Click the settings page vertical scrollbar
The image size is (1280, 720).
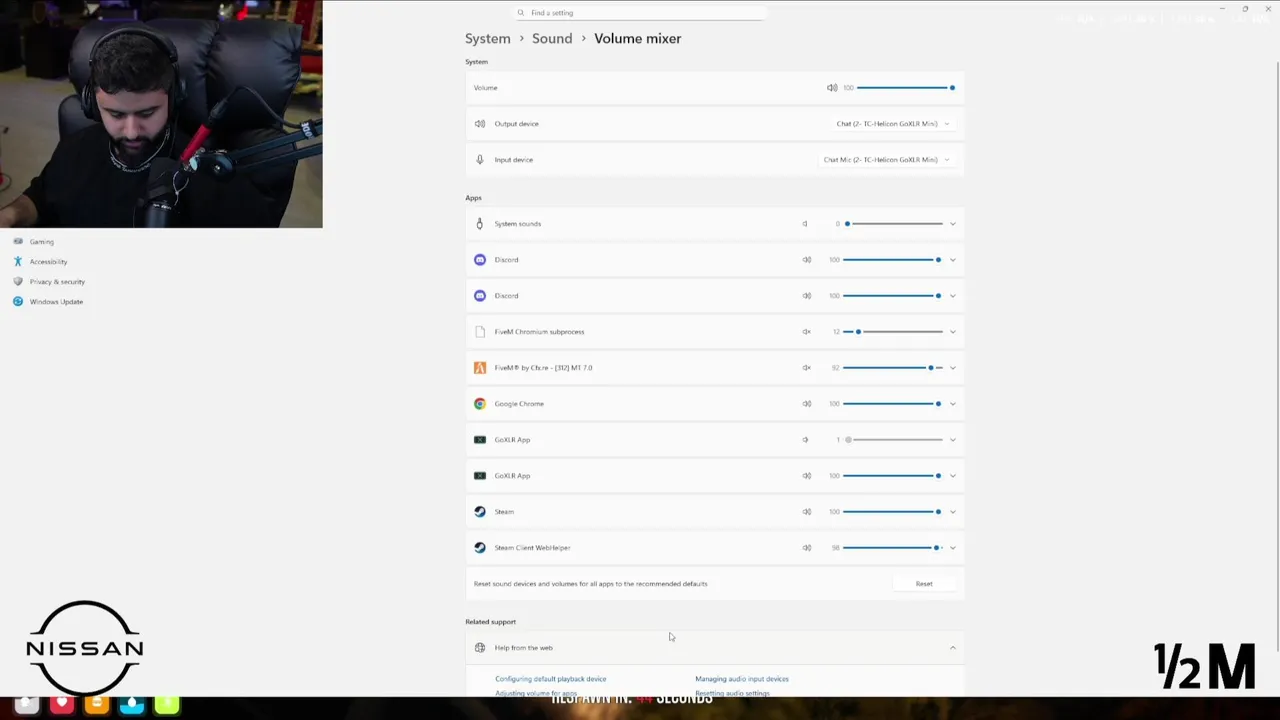[1276, 355]
